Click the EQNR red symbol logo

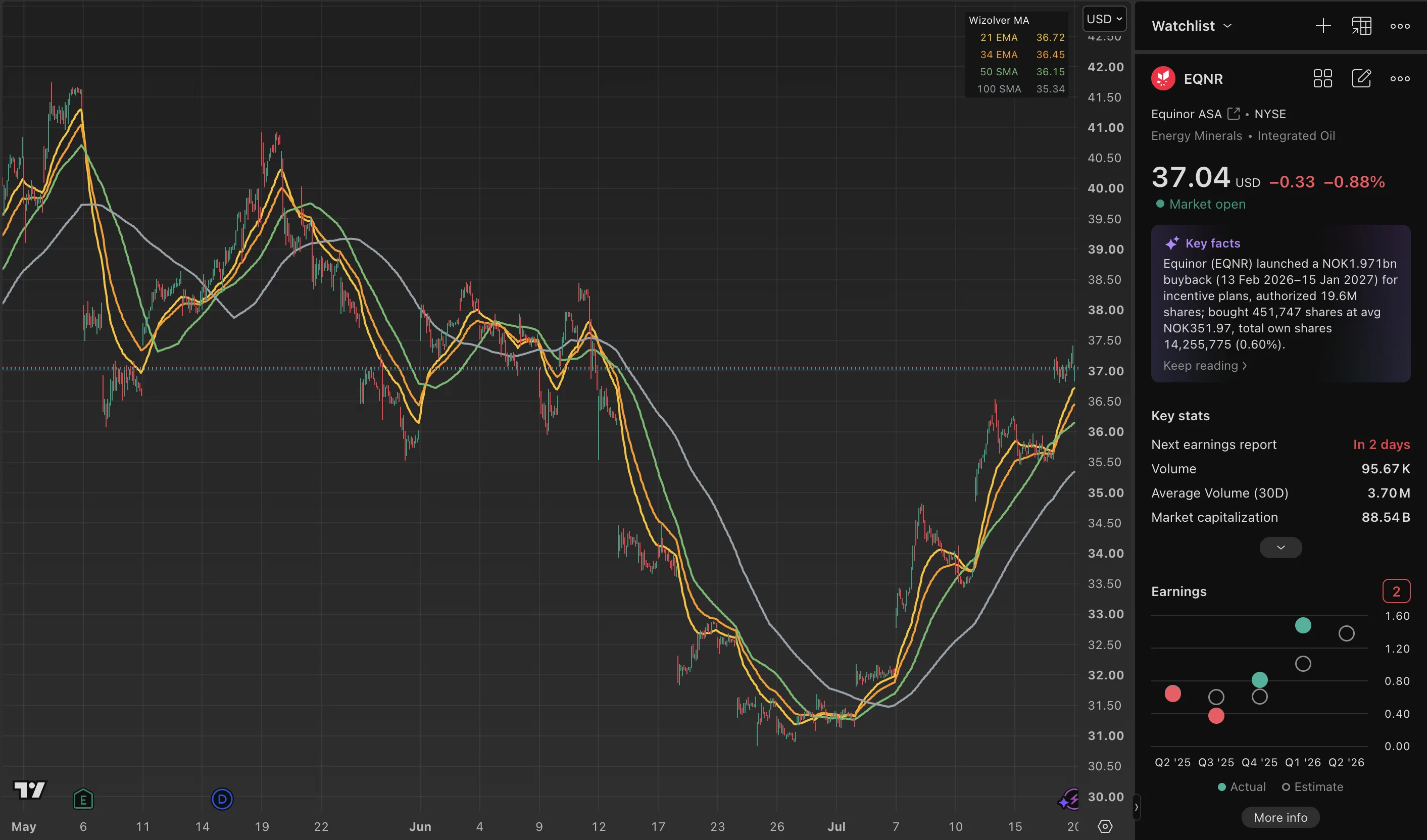click(1163, 79)
